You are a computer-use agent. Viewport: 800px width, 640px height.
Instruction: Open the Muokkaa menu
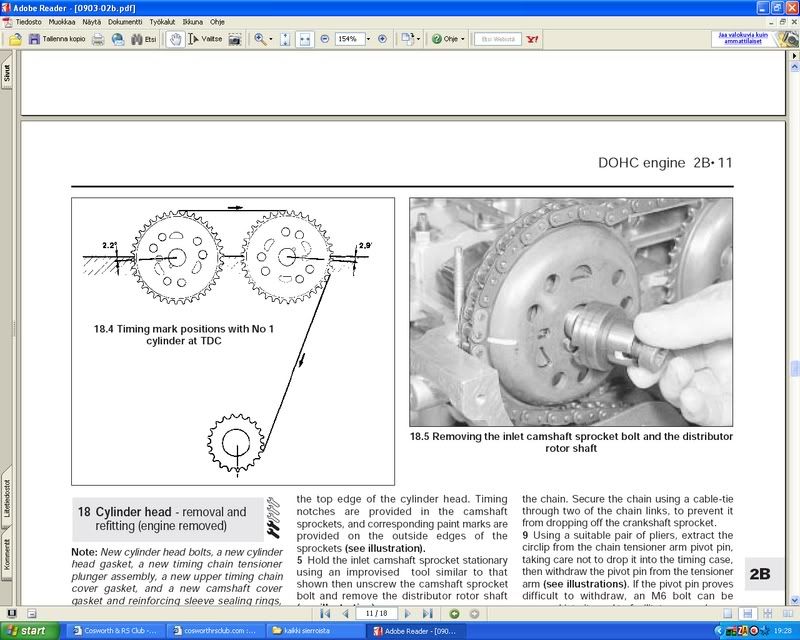tap(62, 22)
